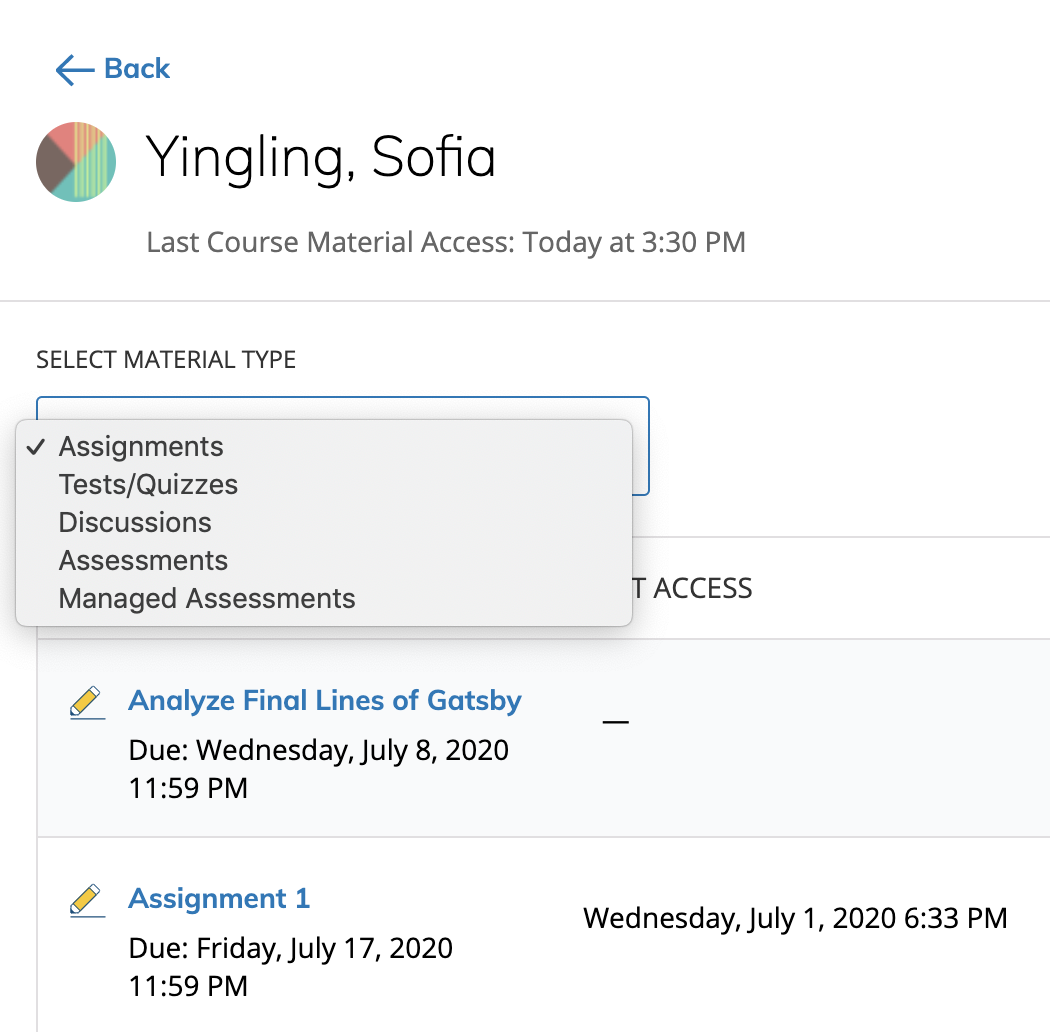The height and width of the screenshot is (1032, 1050).
Task: Choose Tests/Quizzes from the dropdown list
Action: pyautogui.click(x=148, y=485)
